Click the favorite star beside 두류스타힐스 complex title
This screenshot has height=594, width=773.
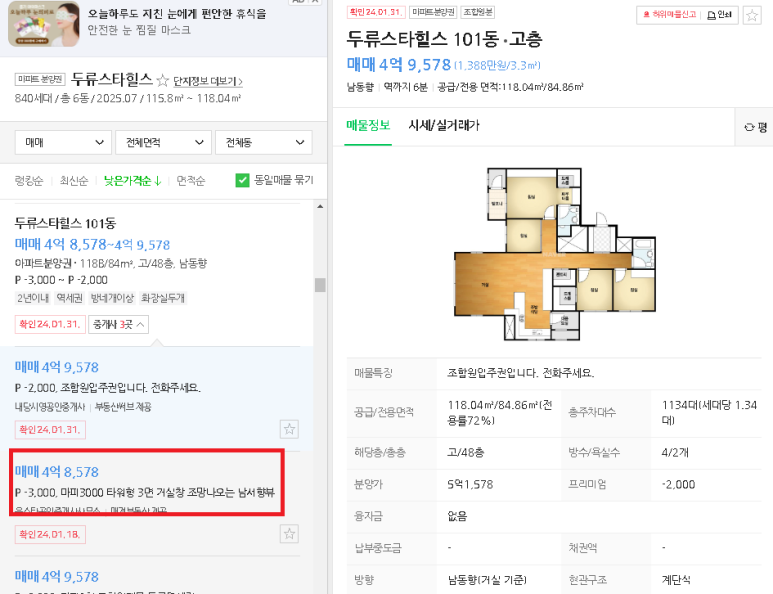[x=162, y=80]
